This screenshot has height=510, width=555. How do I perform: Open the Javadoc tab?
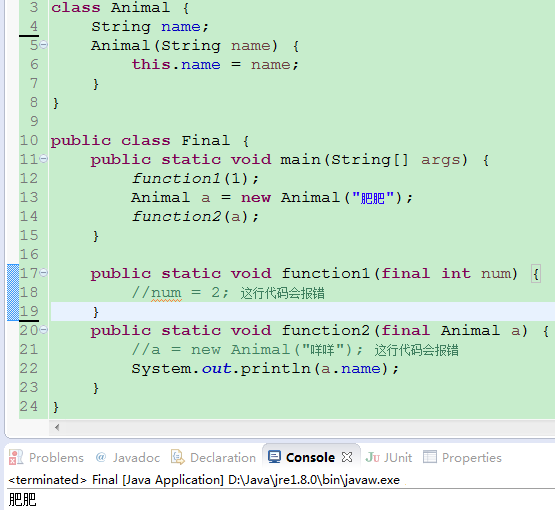tap(136, 458)
